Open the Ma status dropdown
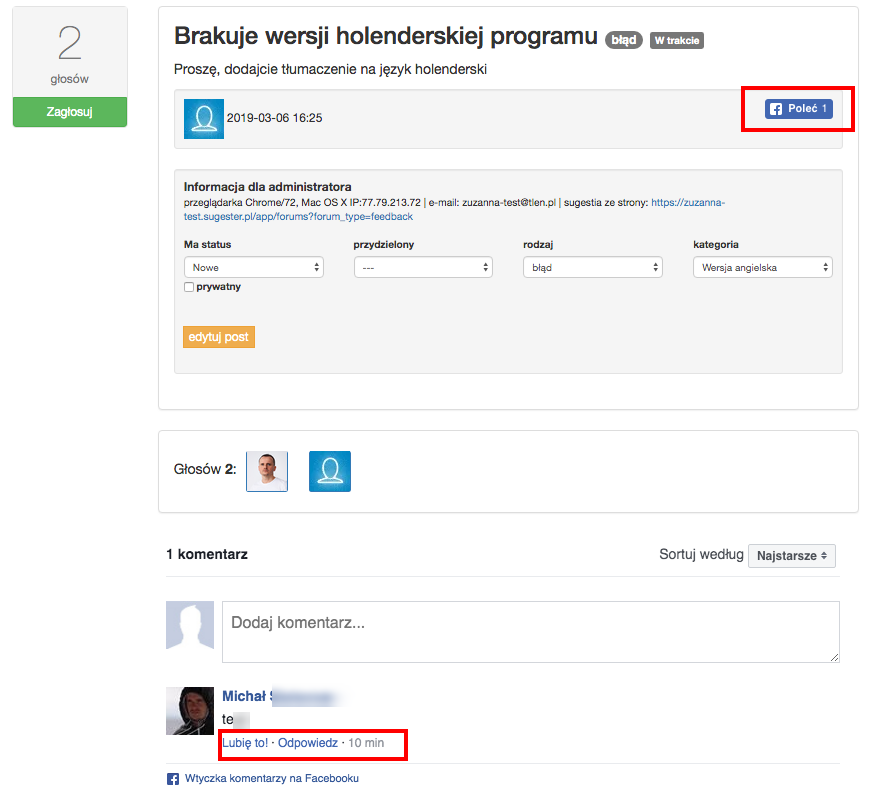 (253, 267)
